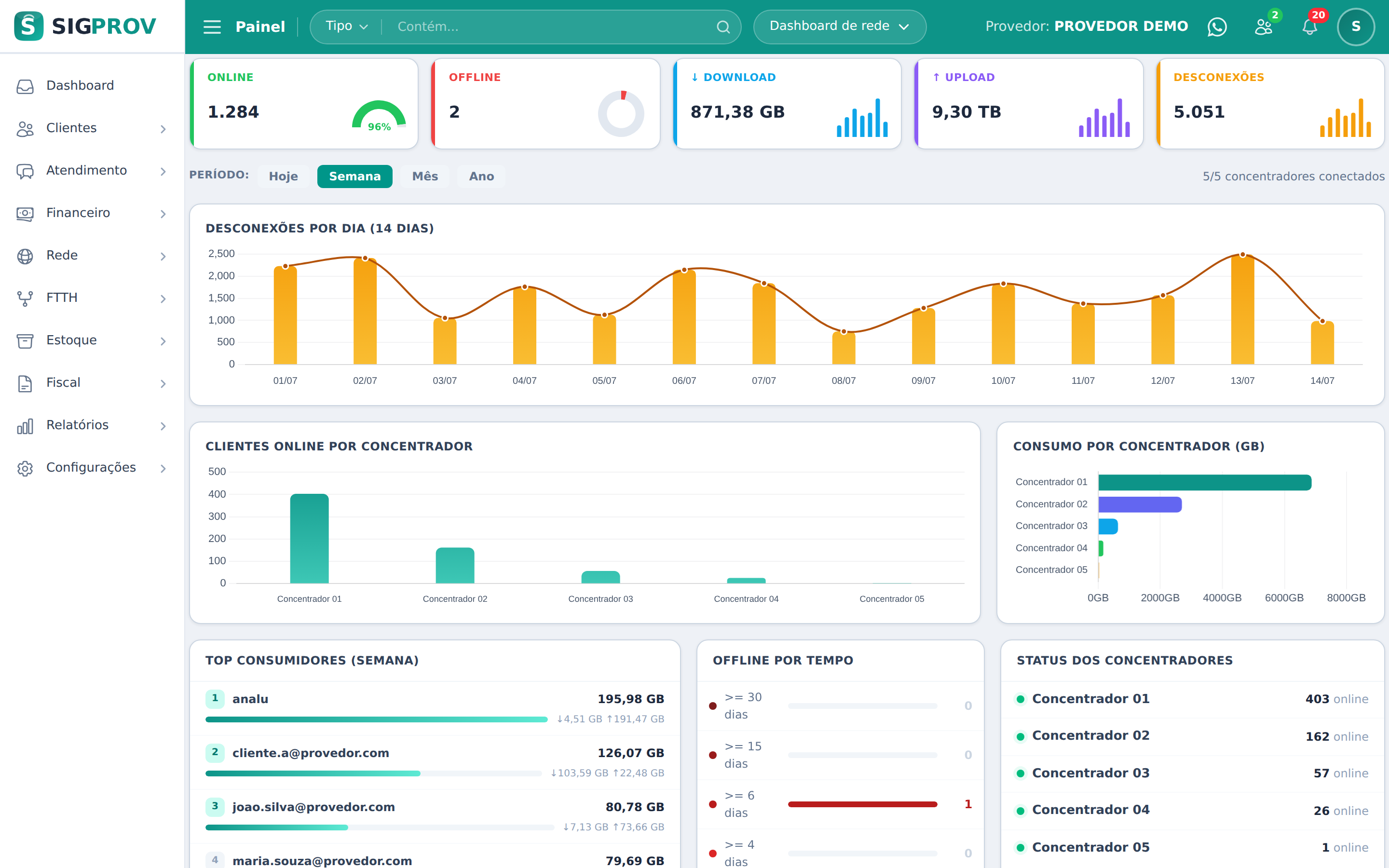Image resolution: width=1389 pixels, height=868 pixels.
Task: Open the notifications bell icon
Action: tap(1310, 27)
